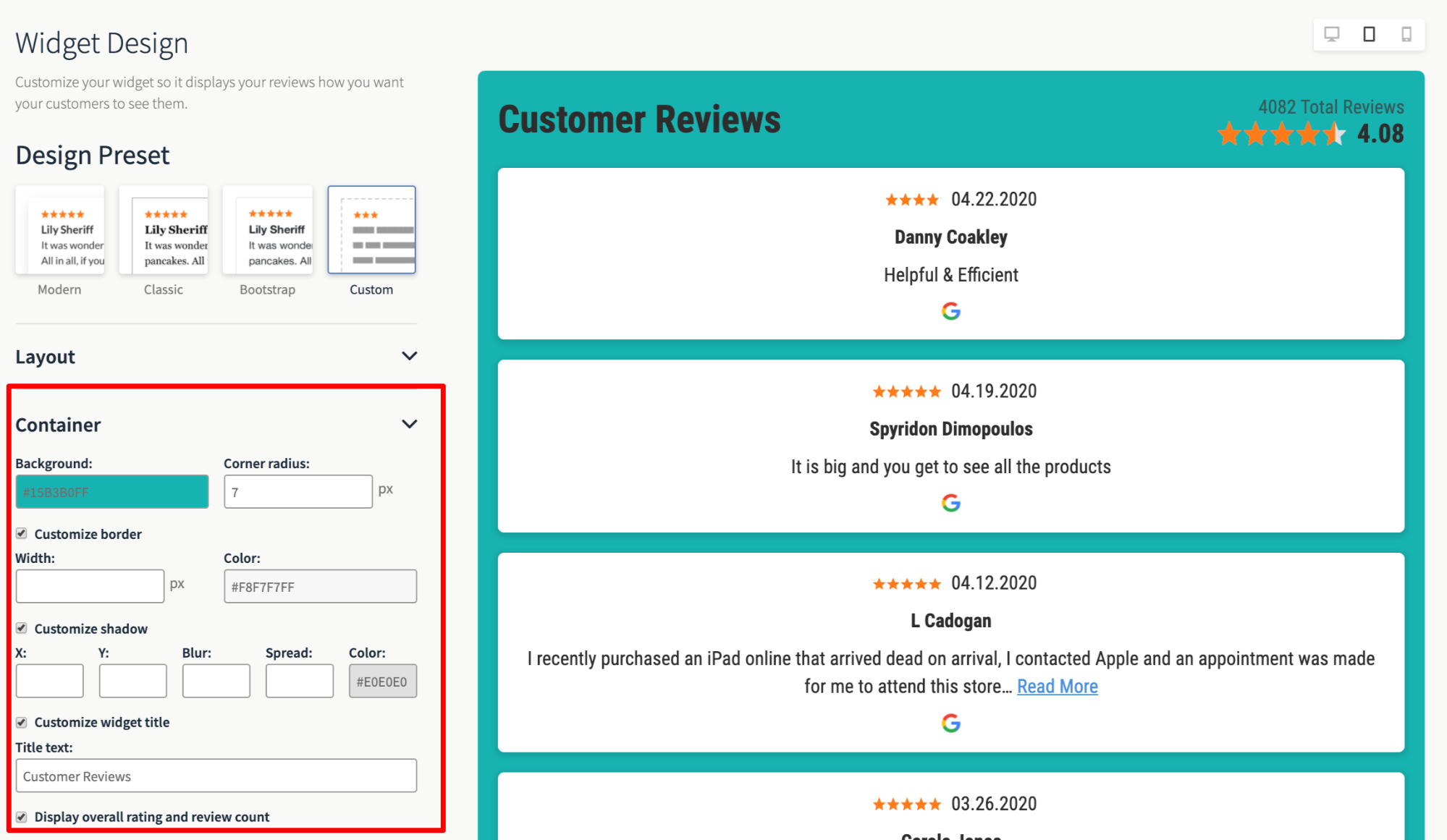Click the shadow Spread input field
The width and height of the screenshot is (1447, 840).
coord(299,681)
